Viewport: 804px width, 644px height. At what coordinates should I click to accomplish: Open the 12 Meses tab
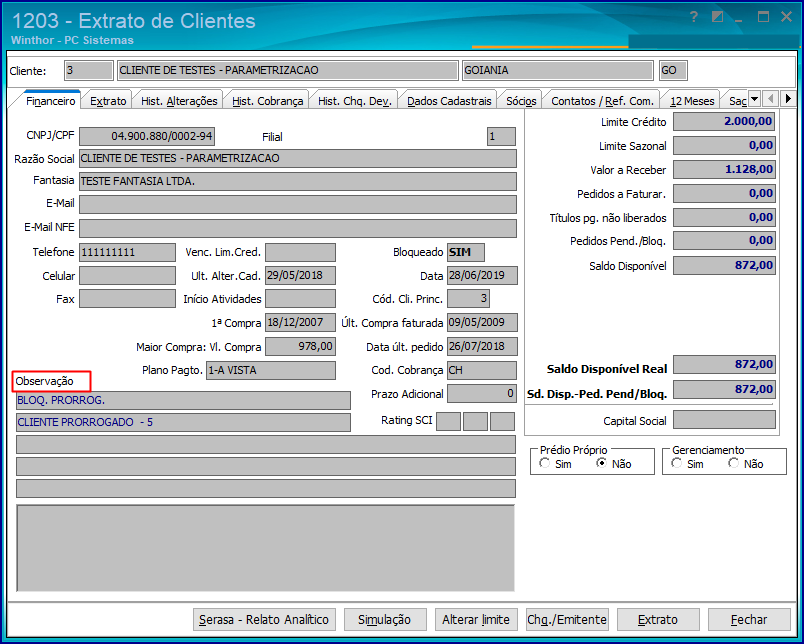coord(692,101)
